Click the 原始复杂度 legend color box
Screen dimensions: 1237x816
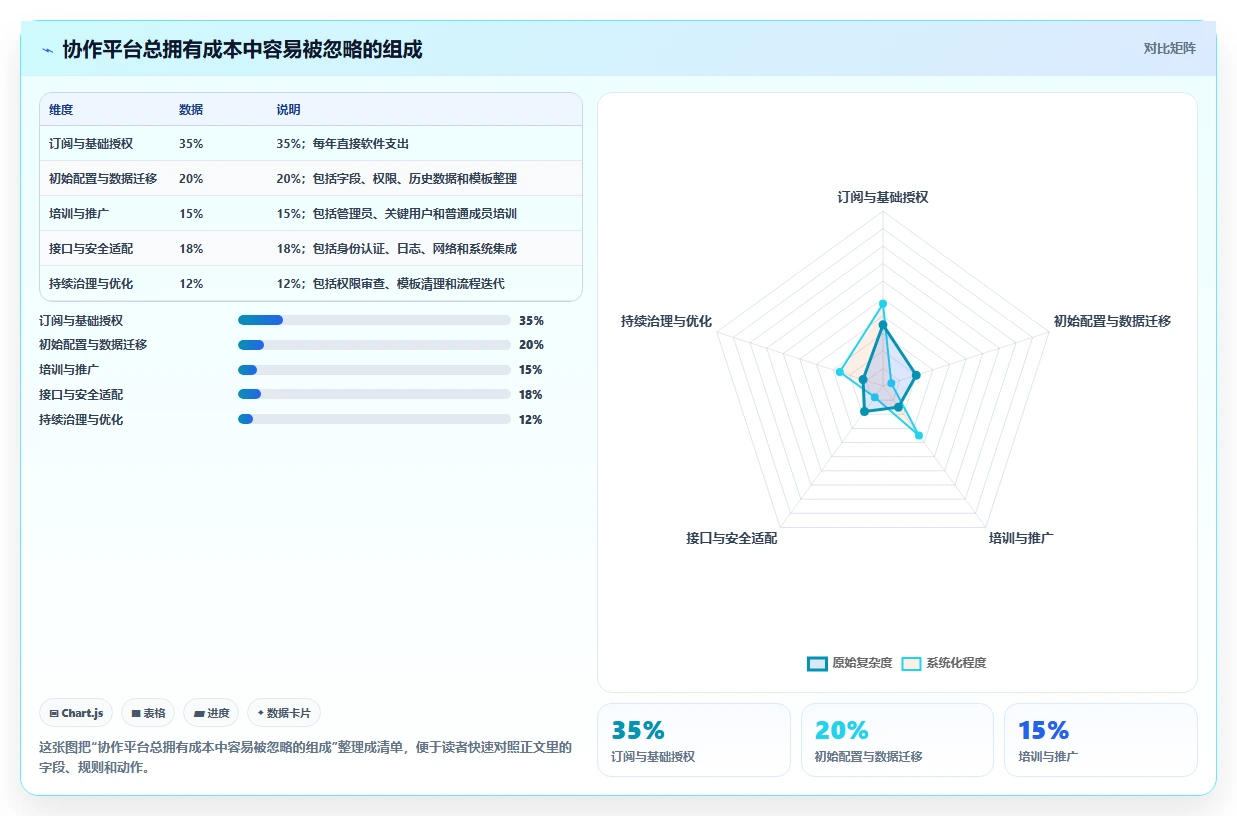[x=817, y=663]
